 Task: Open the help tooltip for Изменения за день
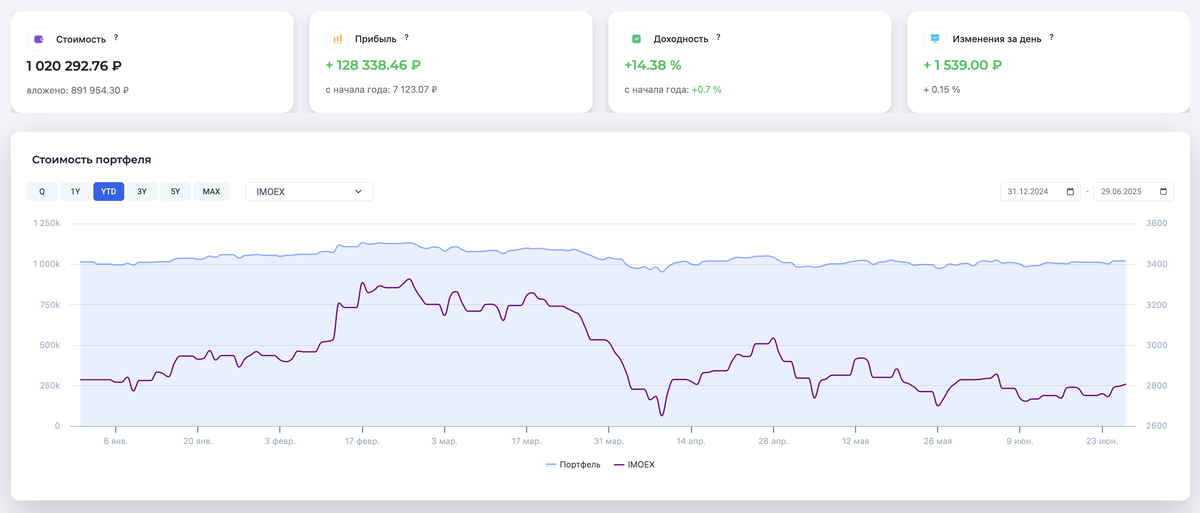point(1052,38)
